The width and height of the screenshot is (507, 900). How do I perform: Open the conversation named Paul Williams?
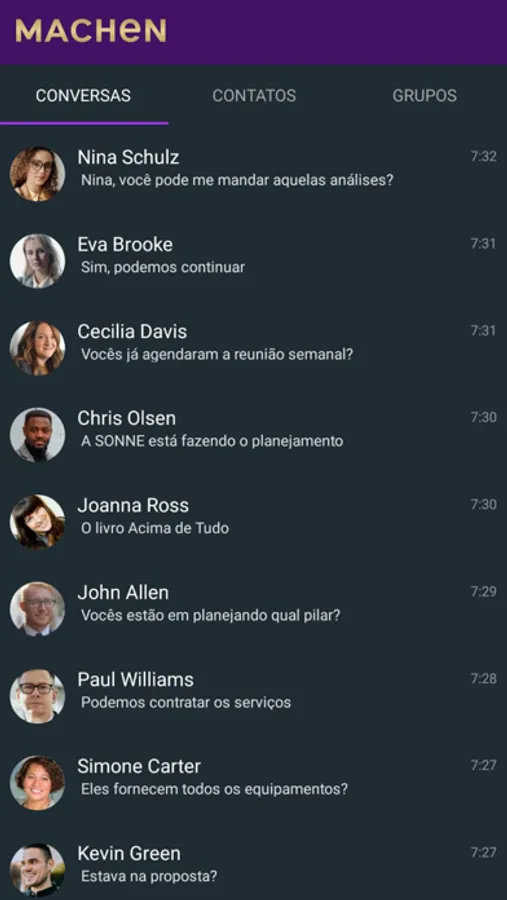[x=253, y=696]
